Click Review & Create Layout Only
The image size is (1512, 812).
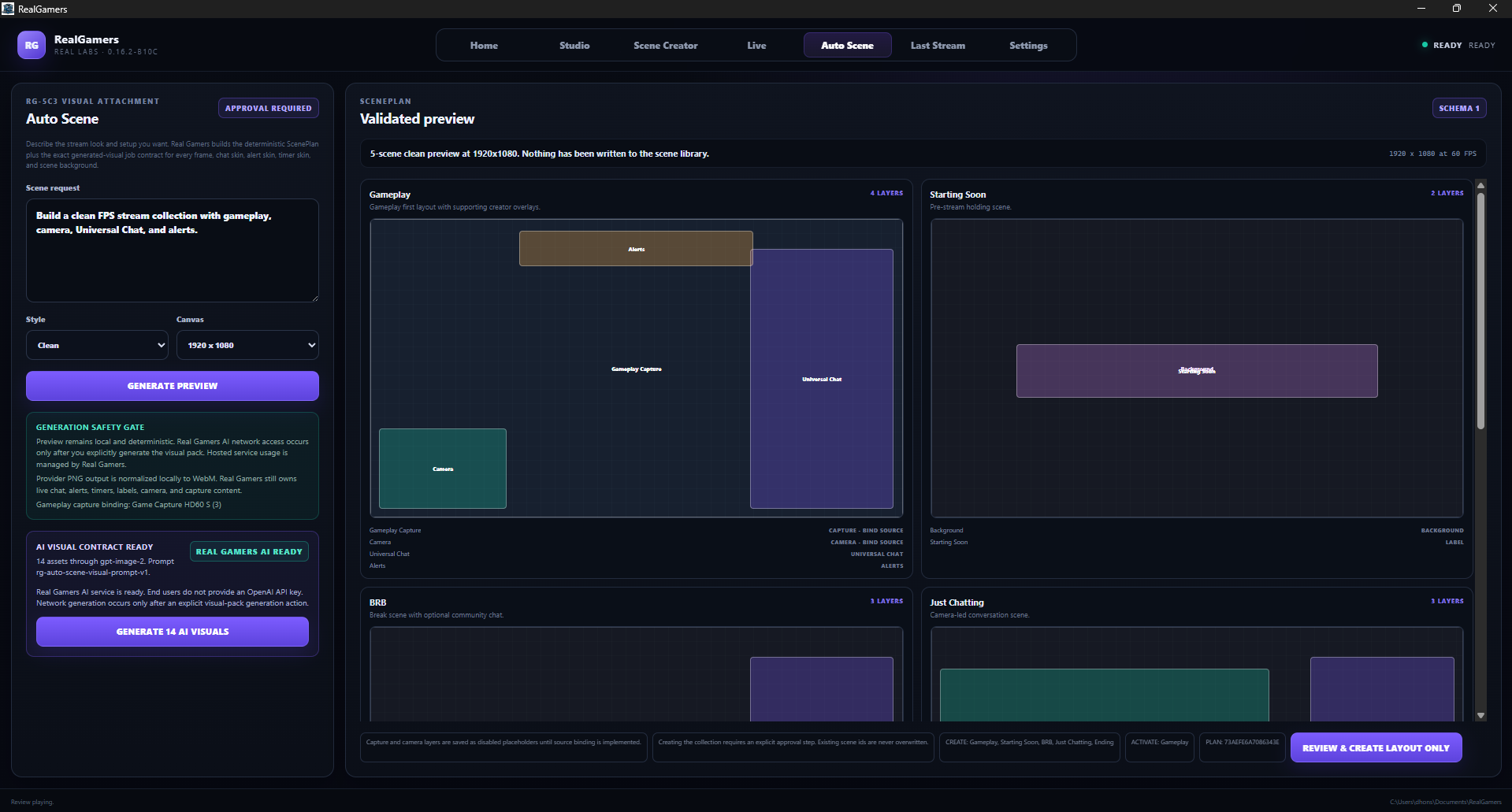click(x=1376, y=748)
